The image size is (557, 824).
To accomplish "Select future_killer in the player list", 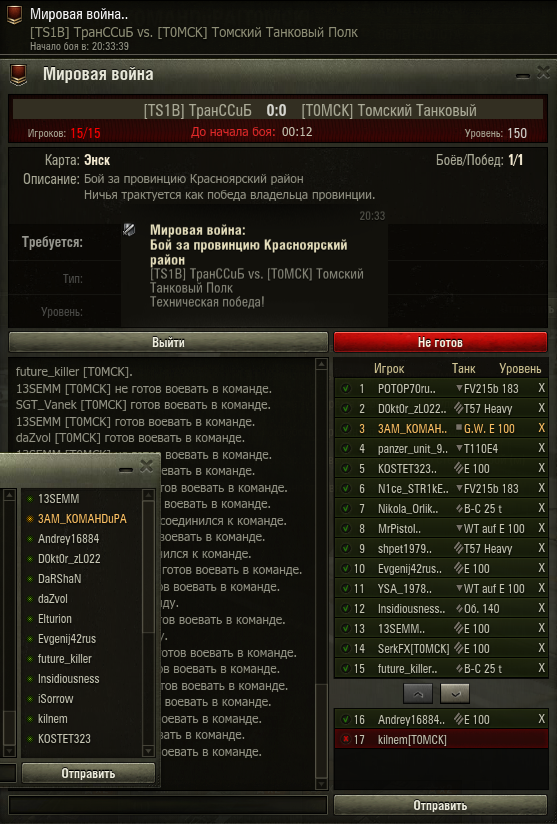I will (65, 658).
